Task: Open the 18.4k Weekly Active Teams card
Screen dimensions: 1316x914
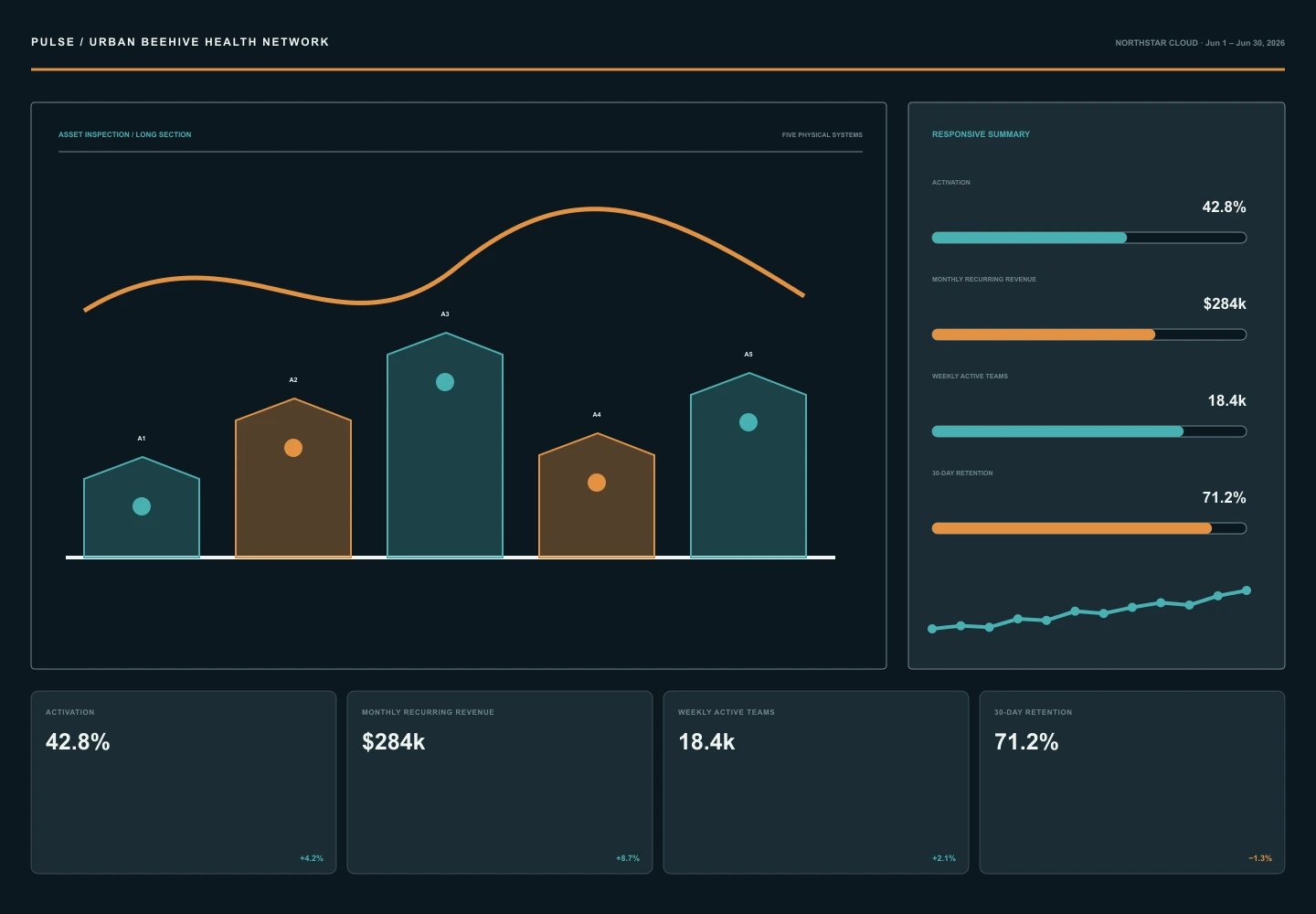Action: 816,782
